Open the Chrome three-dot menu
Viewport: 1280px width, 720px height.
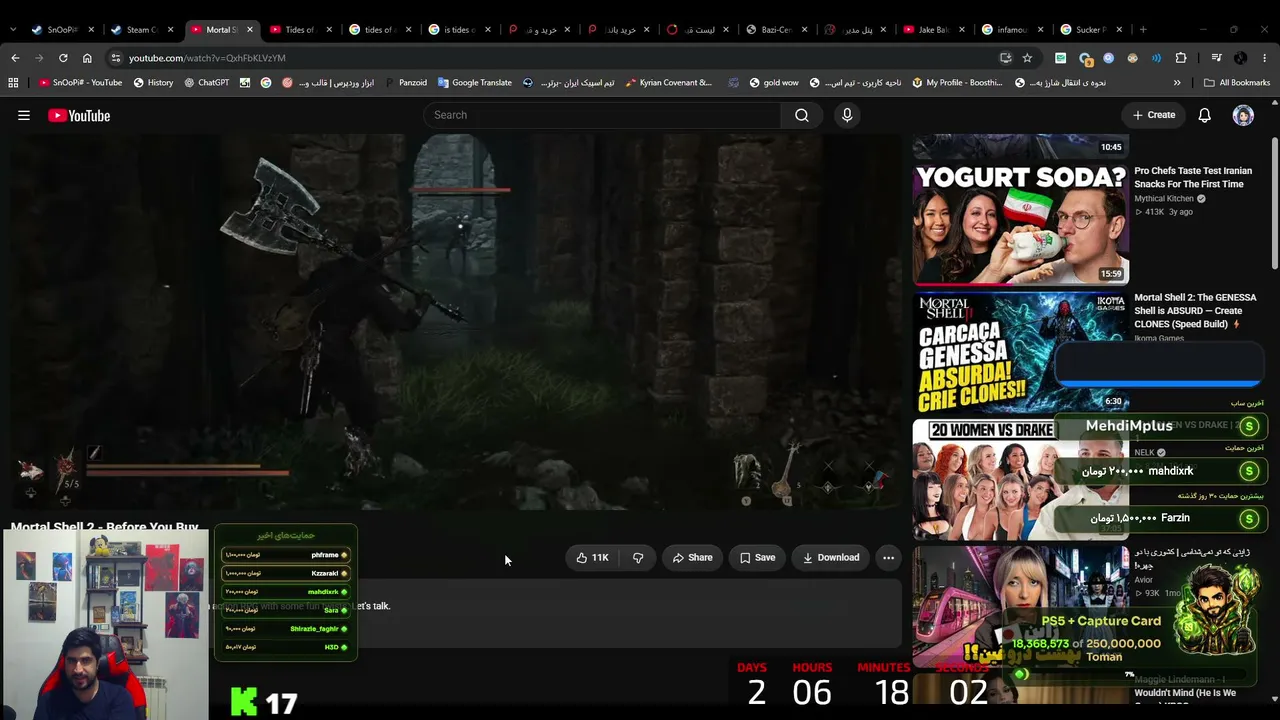click(1265, 58)
